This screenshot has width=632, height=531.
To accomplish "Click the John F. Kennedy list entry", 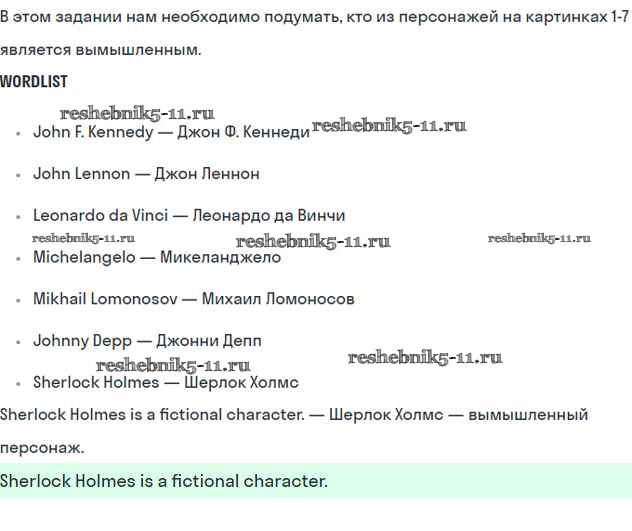I will (x=171, y=132).
